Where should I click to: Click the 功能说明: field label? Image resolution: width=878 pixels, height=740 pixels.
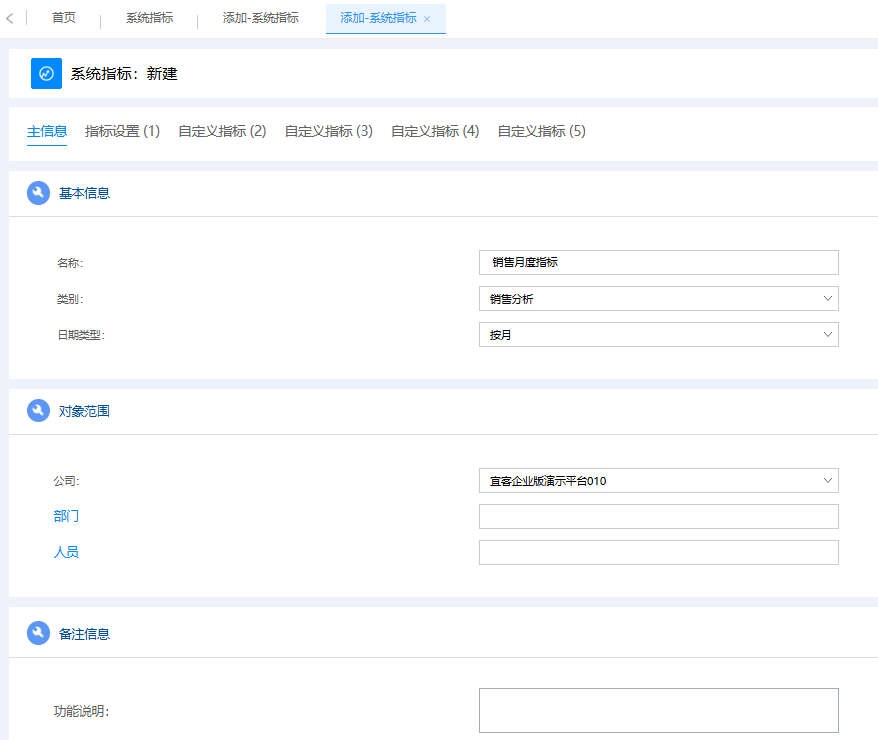(x=82, y=711)
